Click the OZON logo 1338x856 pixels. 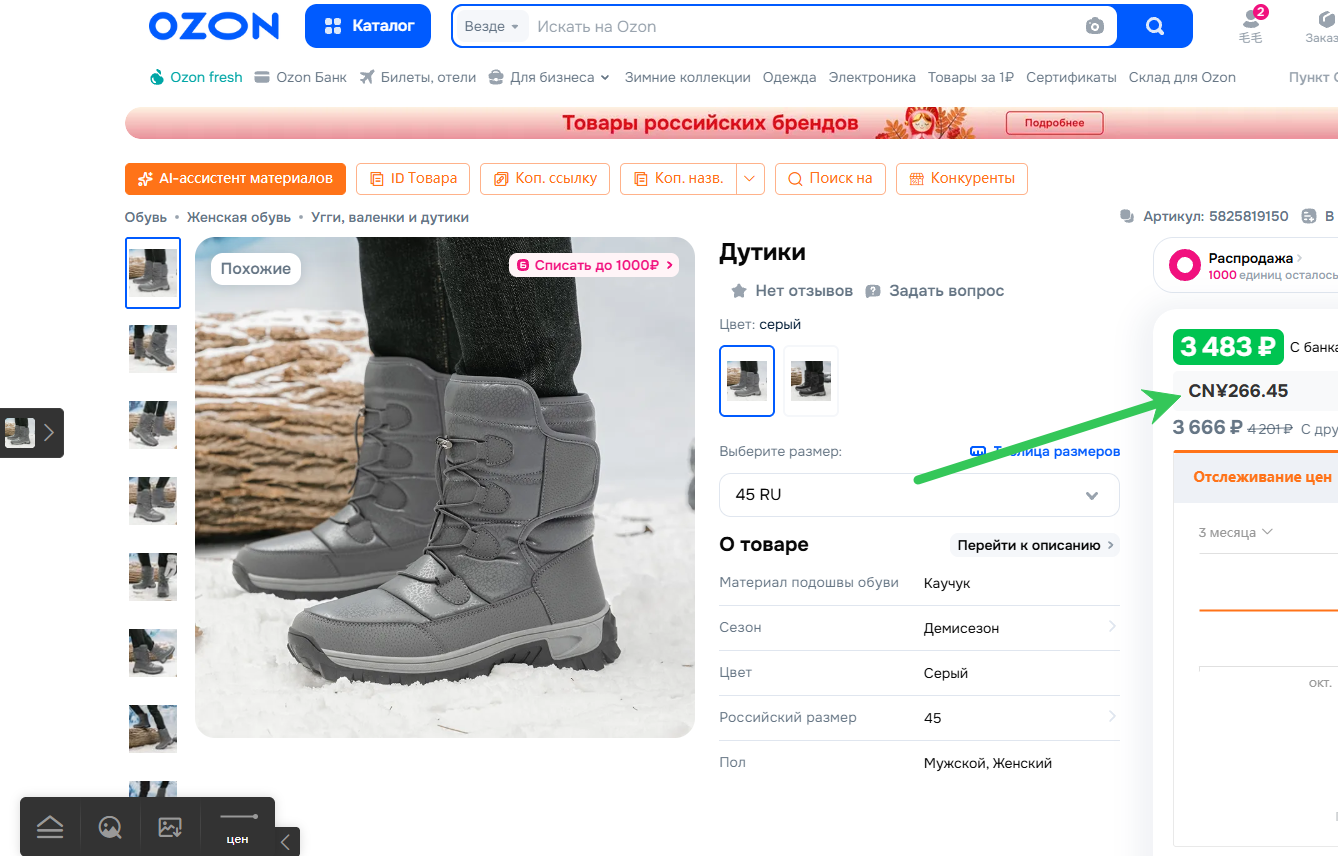click(x=214, y=26)
